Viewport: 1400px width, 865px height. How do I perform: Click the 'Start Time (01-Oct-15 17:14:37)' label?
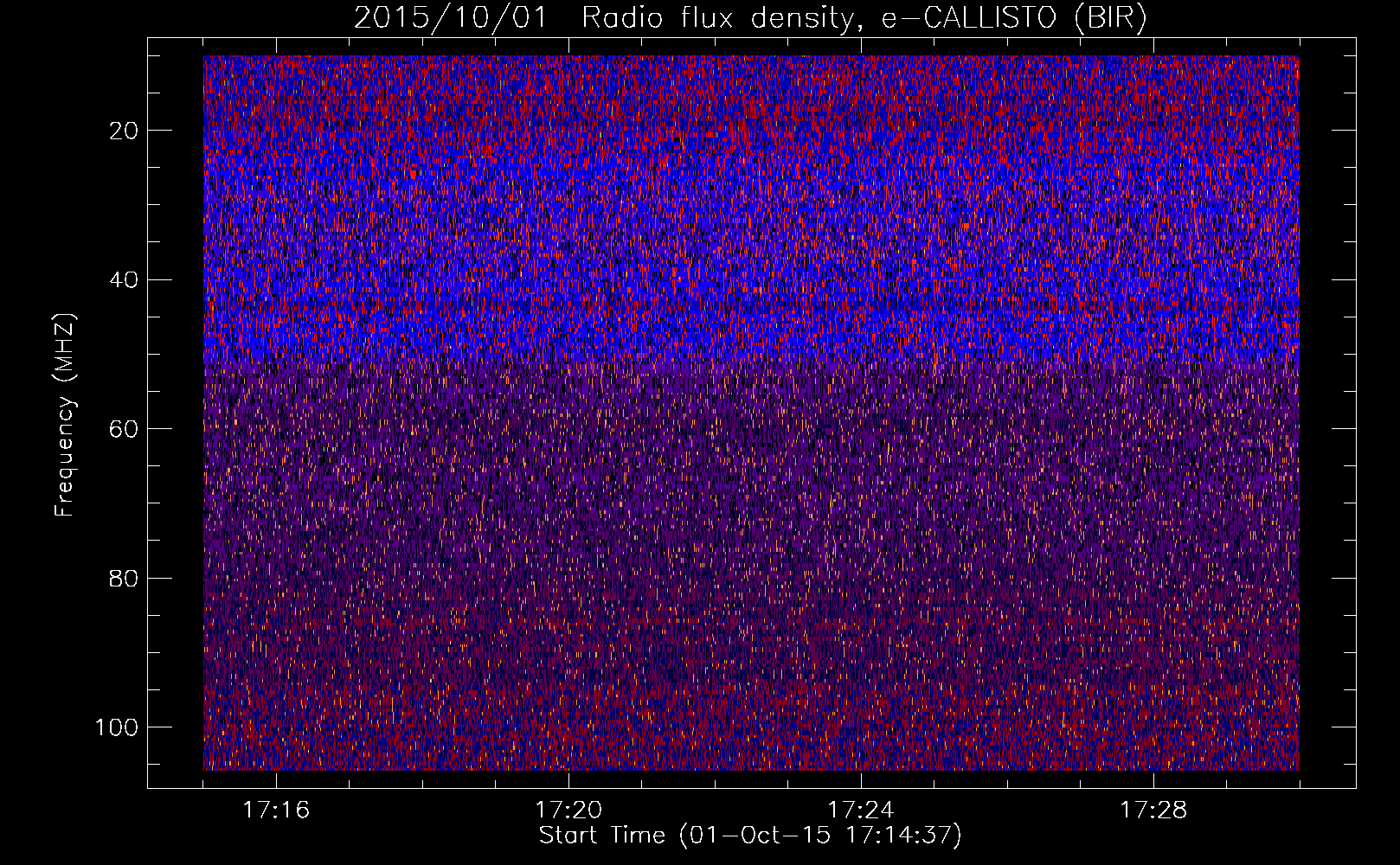[x=750, y=836]
